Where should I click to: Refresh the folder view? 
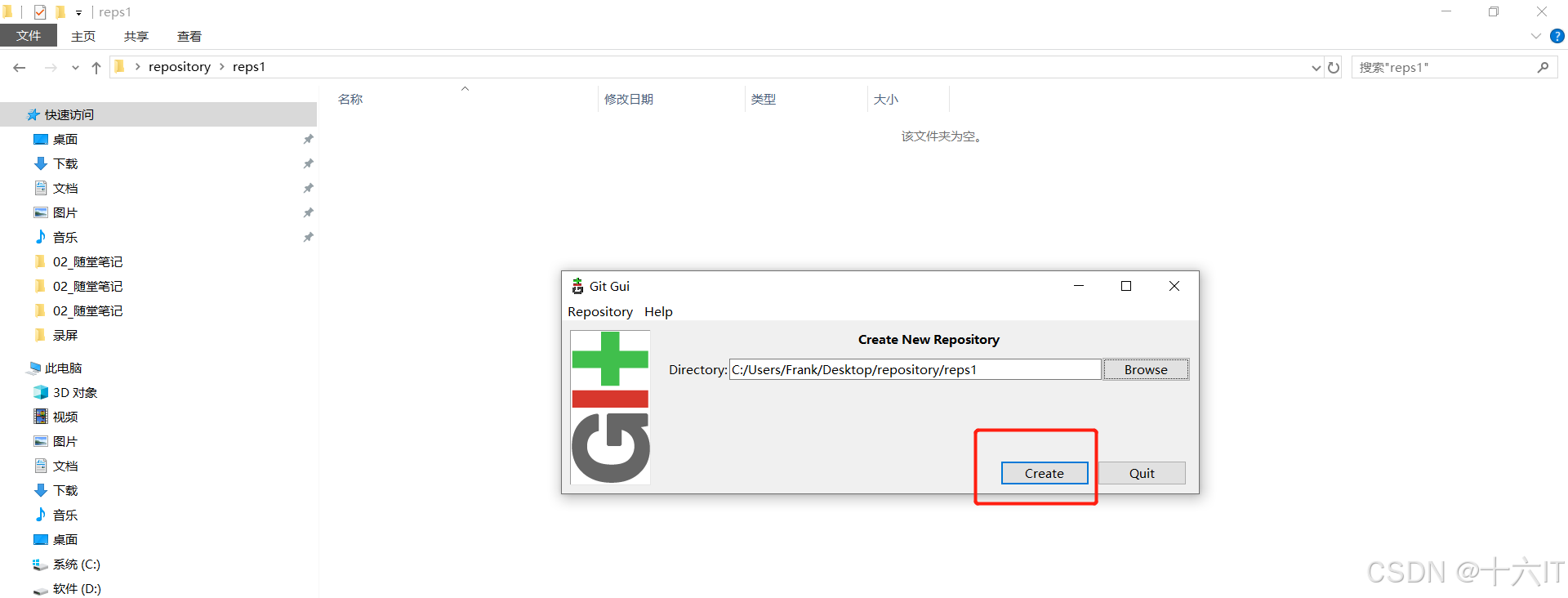coord(1334,68)
